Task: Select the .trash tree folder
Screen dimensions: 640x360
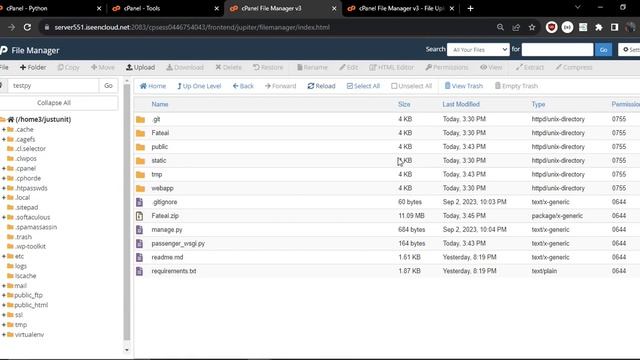Action: coord(23,237)
